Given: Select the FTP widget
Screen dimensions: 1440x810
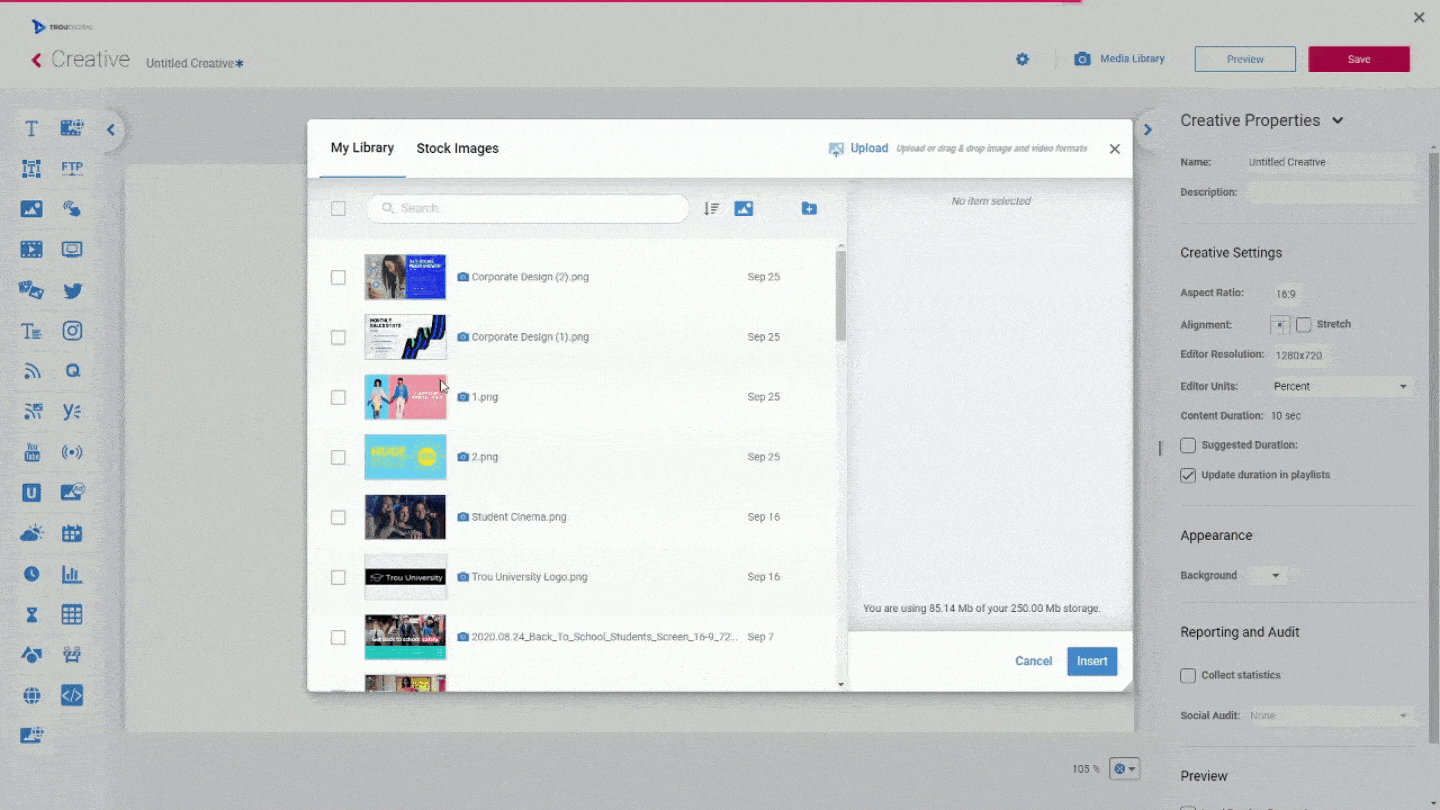Looking at the screenshot, I should click(x=72, y=168).
